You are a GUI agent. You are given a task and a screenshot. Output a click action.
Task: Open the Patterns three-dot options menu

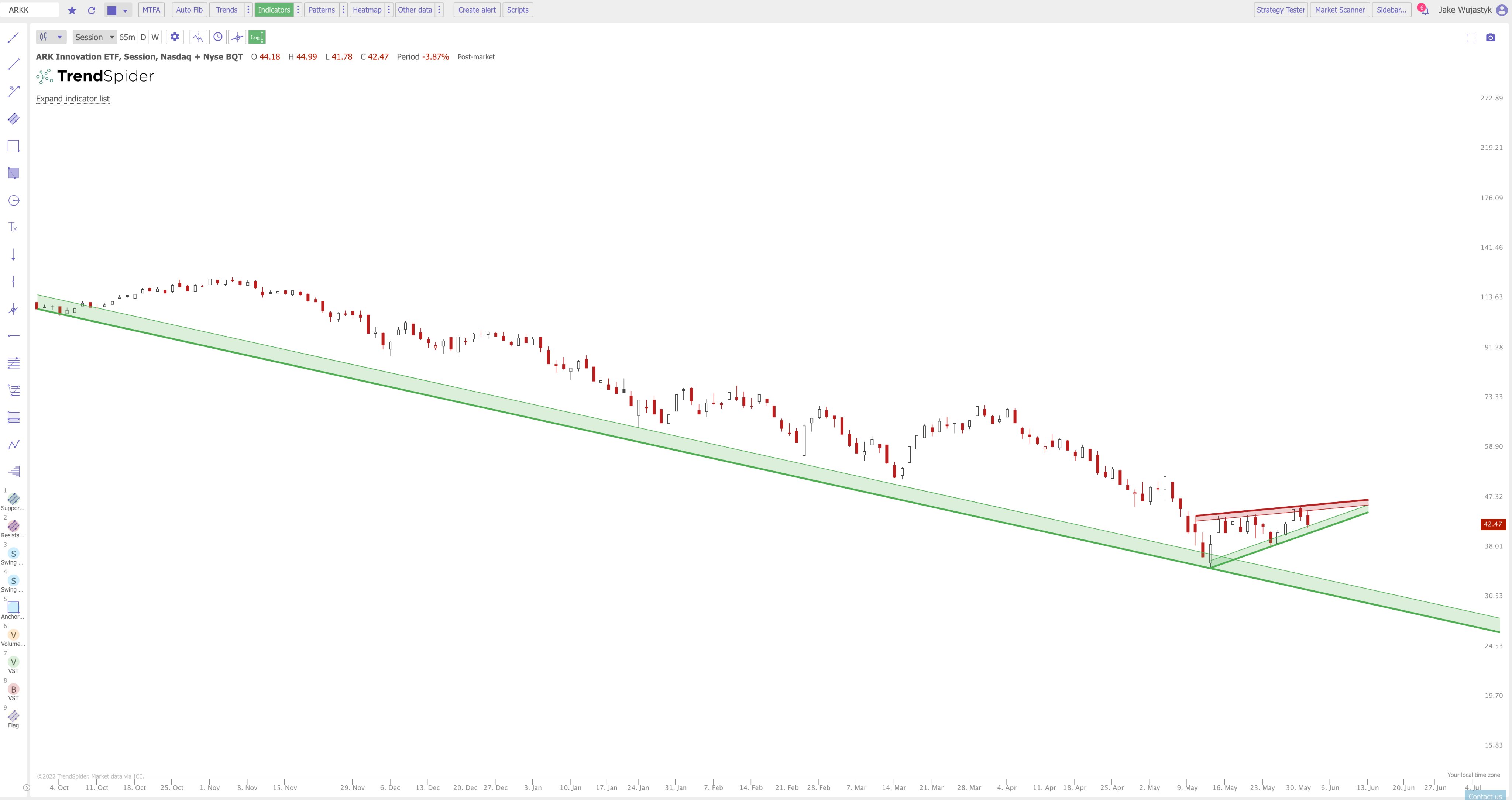click(x=343, y=10)
